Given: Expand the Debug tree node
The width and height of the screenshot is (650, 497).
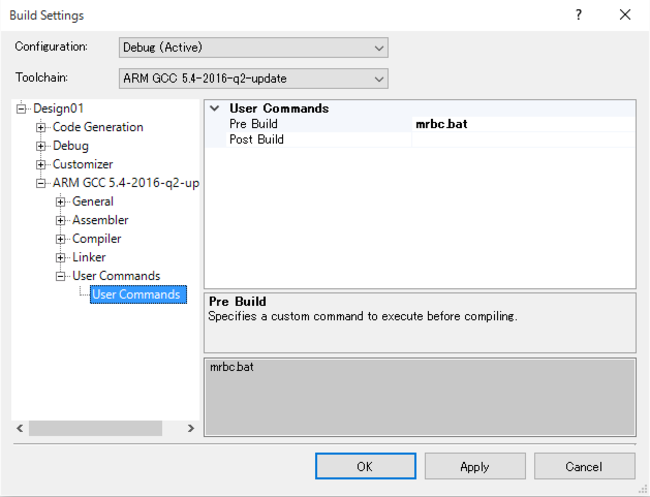Looking at the screenshot, I should [x=41, y=146].
